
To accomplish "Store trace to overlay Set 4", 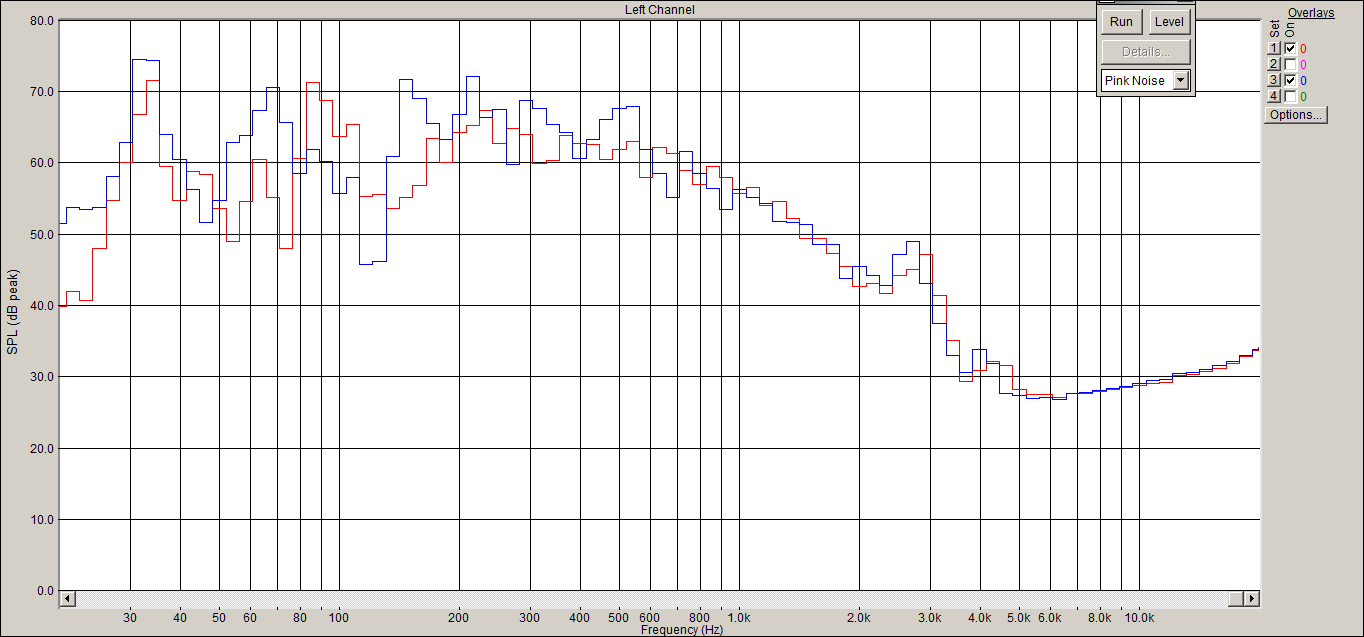I will tap(1274, 96).
